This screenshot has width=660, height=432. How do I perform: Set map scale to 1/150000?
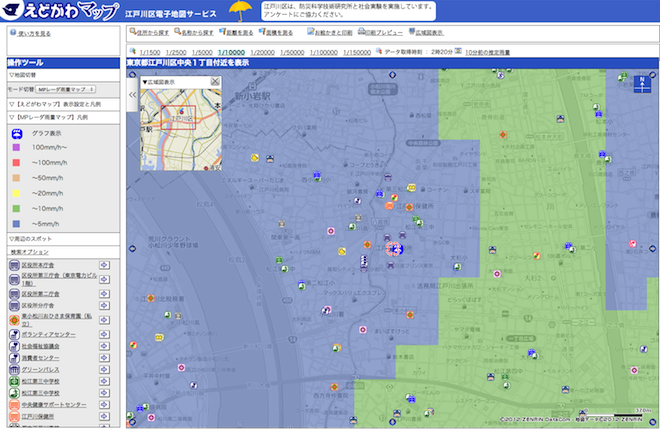click(x=357, y=52)
